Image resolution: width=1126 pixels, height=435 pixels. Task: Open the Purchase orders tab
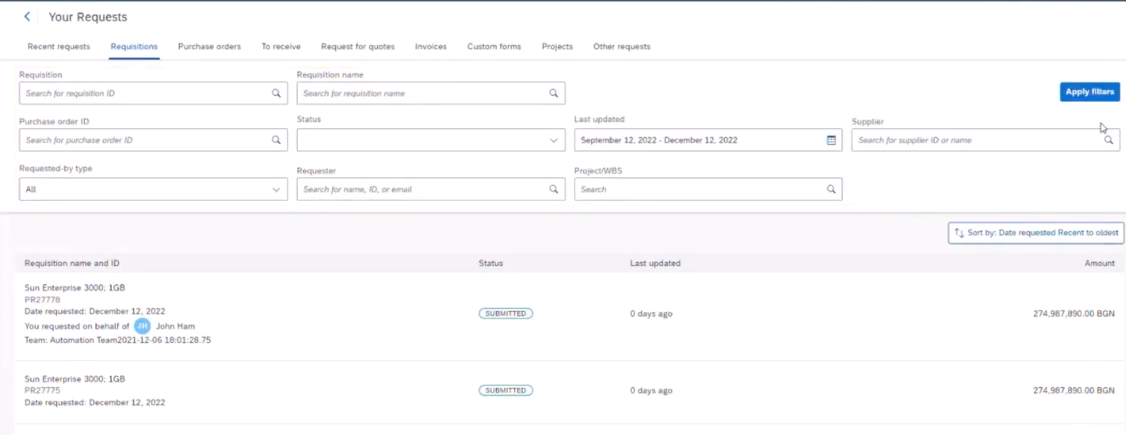point(210,47)
